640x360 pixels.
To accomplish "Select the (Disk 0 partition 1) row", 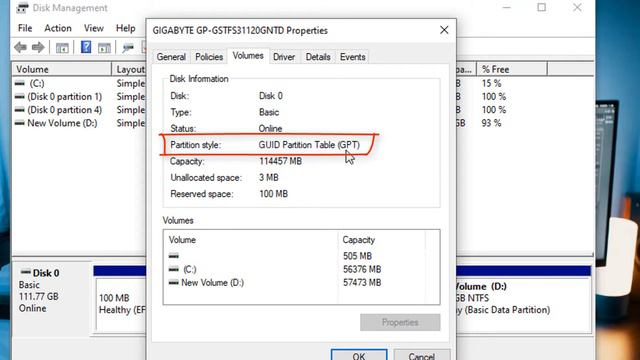I will (x=80, y=97).
